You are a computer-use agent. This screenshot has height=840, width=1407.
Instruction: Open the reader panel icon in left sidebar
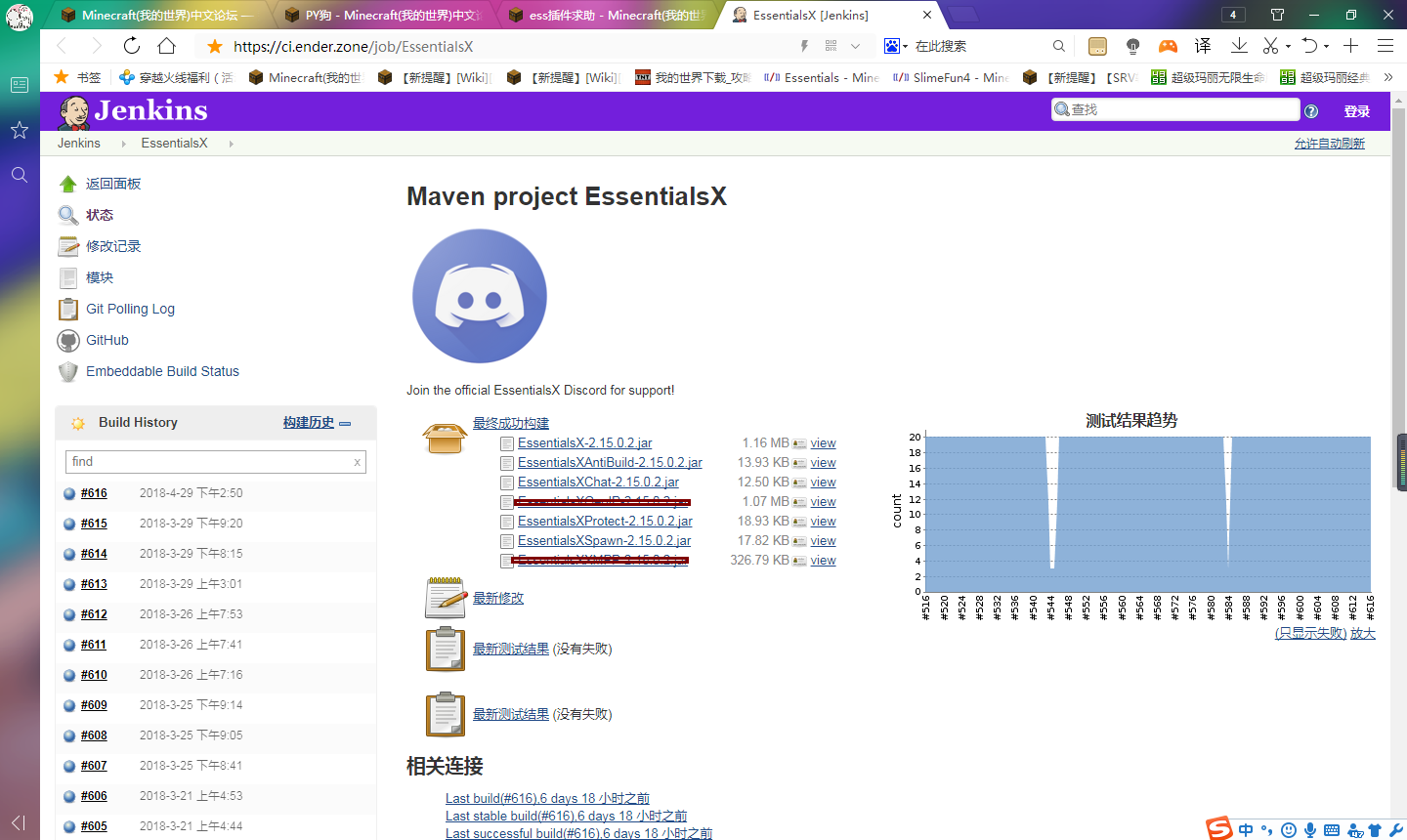(x=20, y=85)
